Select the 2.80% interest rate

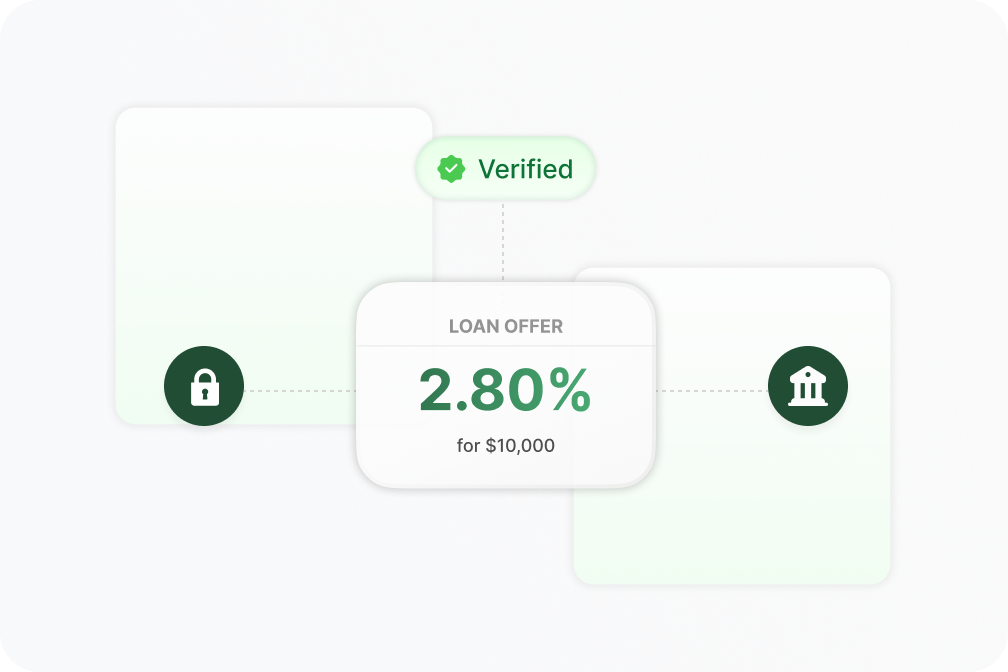pyautogui.click(x=505, y=390)
